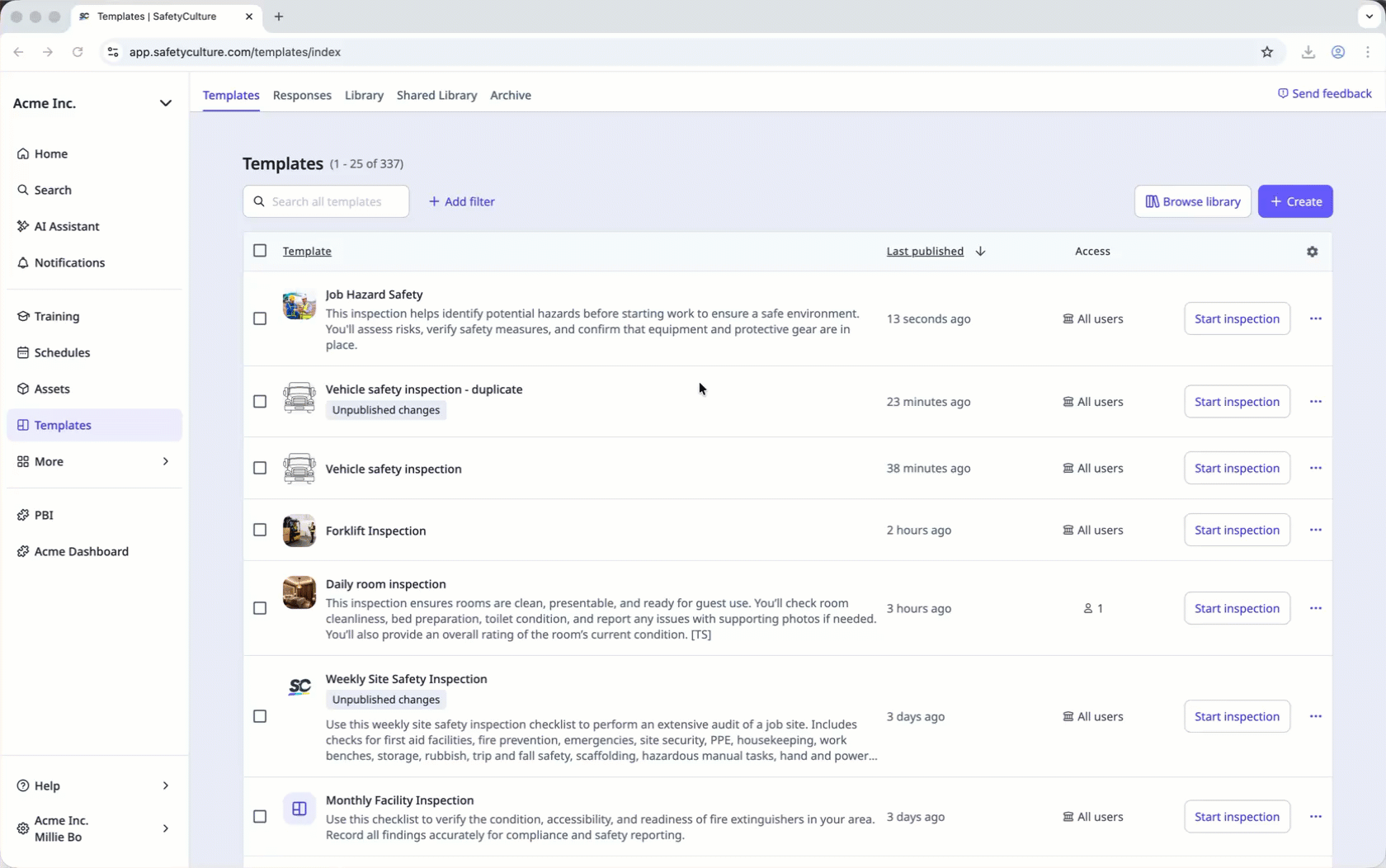Screen dimensions: 1386x868
Task: Switch to the Responses tab
Action: point(302,95)
